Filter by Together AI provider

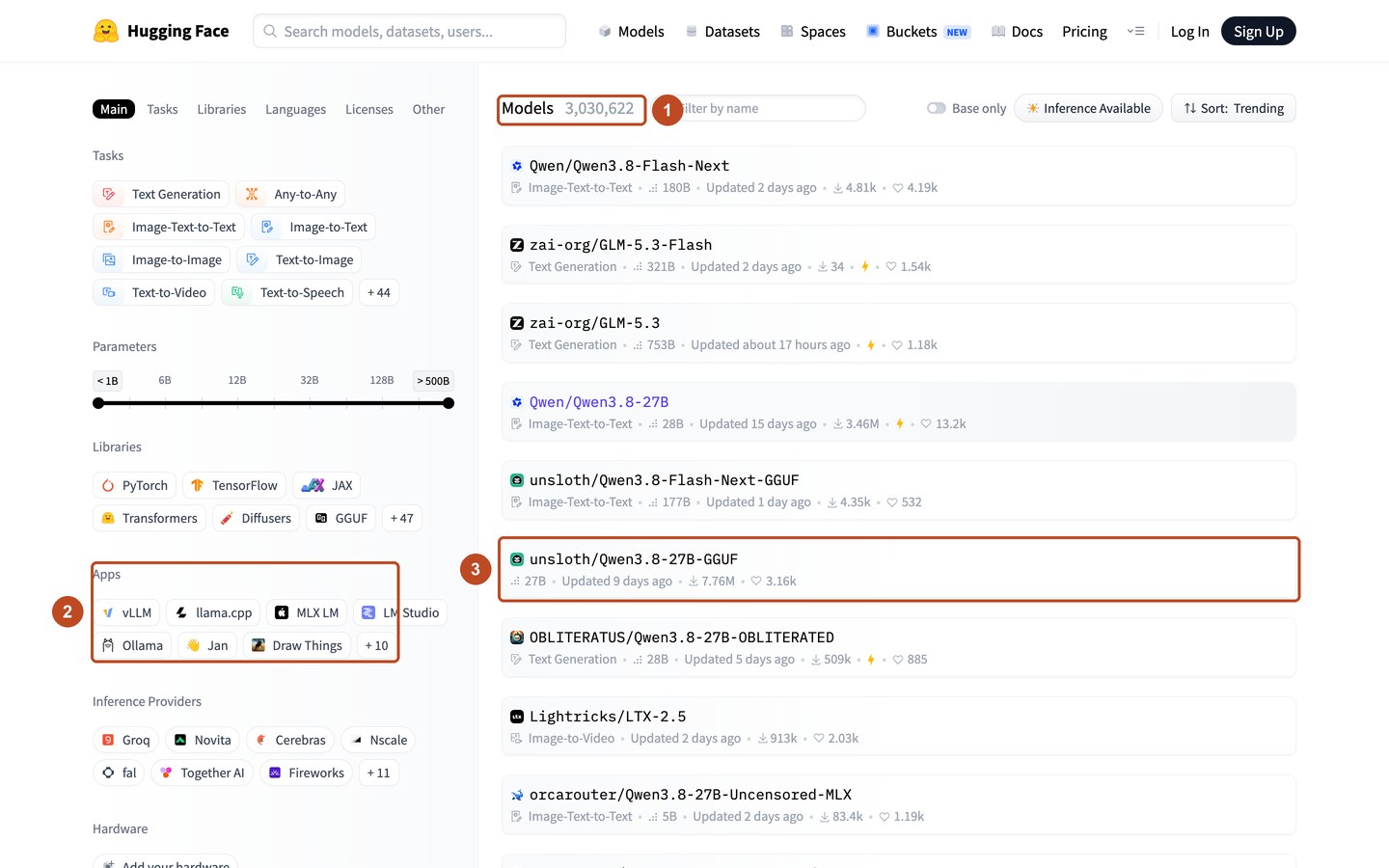[x=203, y=773]
